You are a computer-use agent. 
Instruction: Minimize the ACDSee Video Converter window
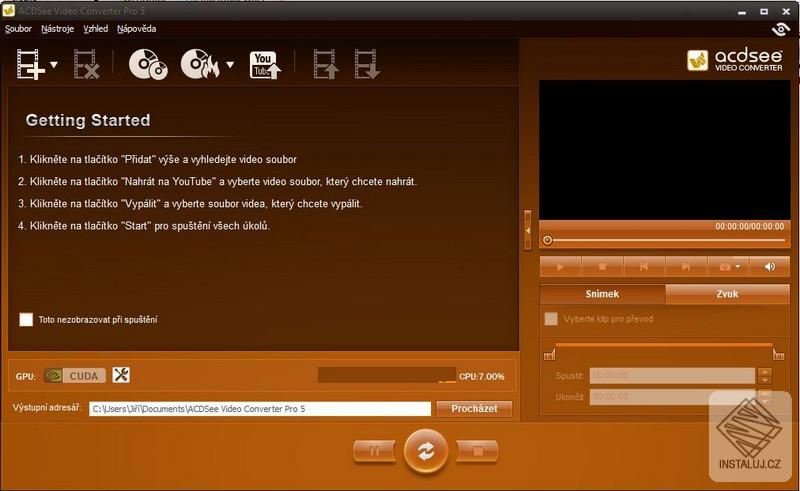742,12
